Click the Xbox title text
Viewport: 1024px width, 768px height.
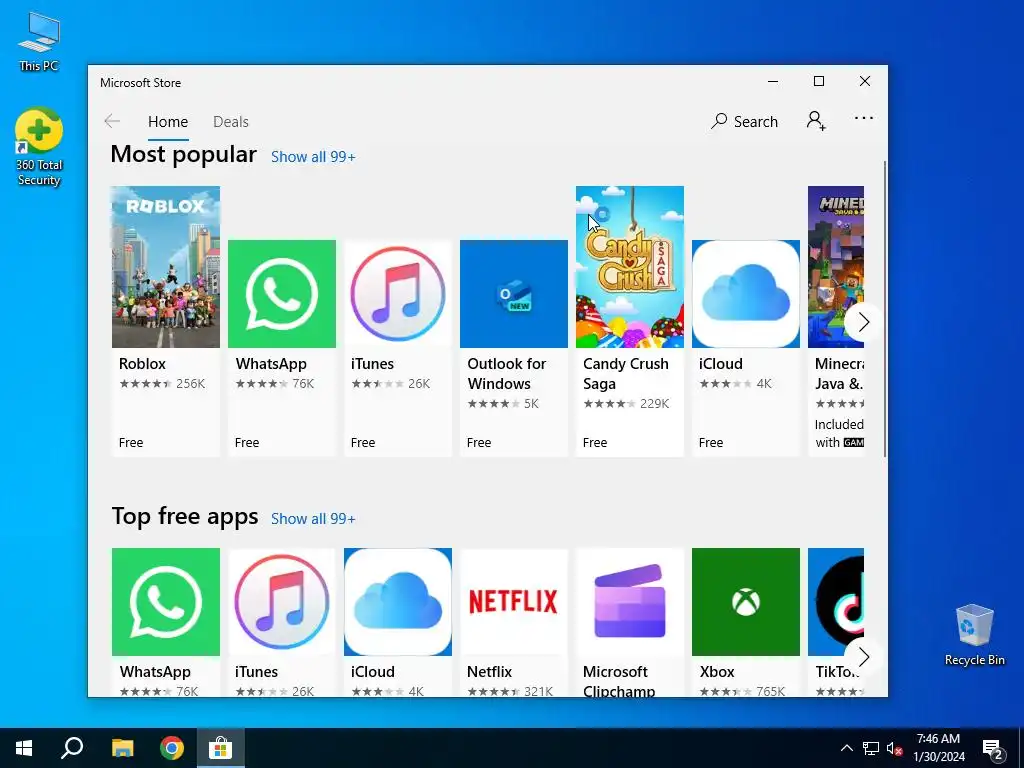pos(717,671)
